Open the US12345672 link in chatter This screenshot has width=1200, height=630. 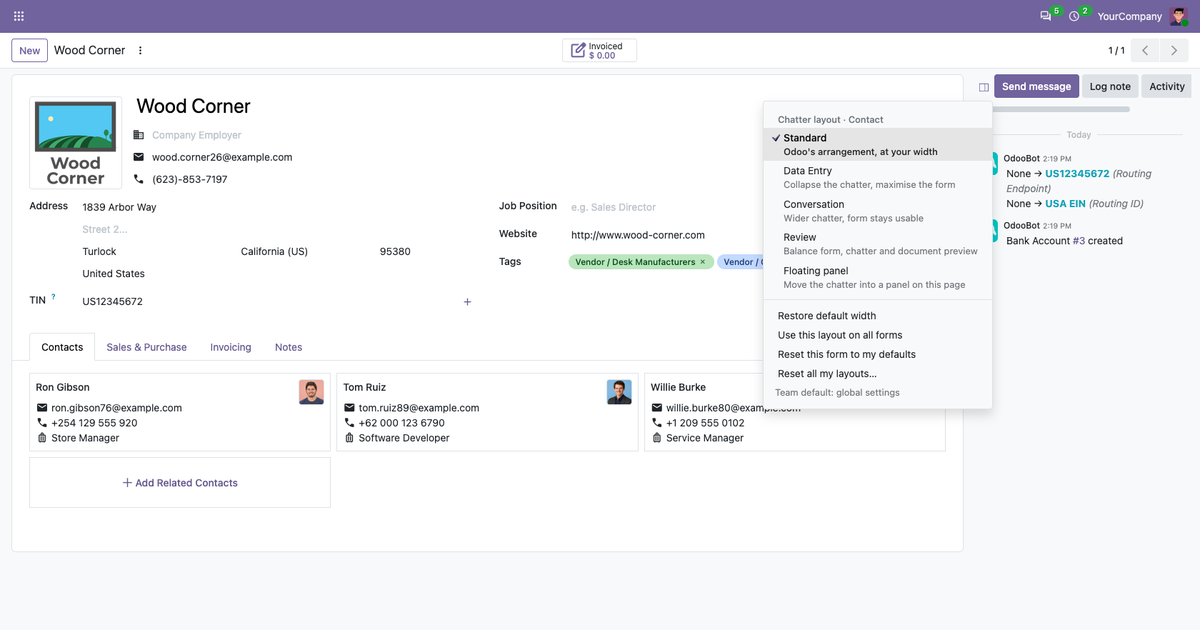tap(1077, 174)
